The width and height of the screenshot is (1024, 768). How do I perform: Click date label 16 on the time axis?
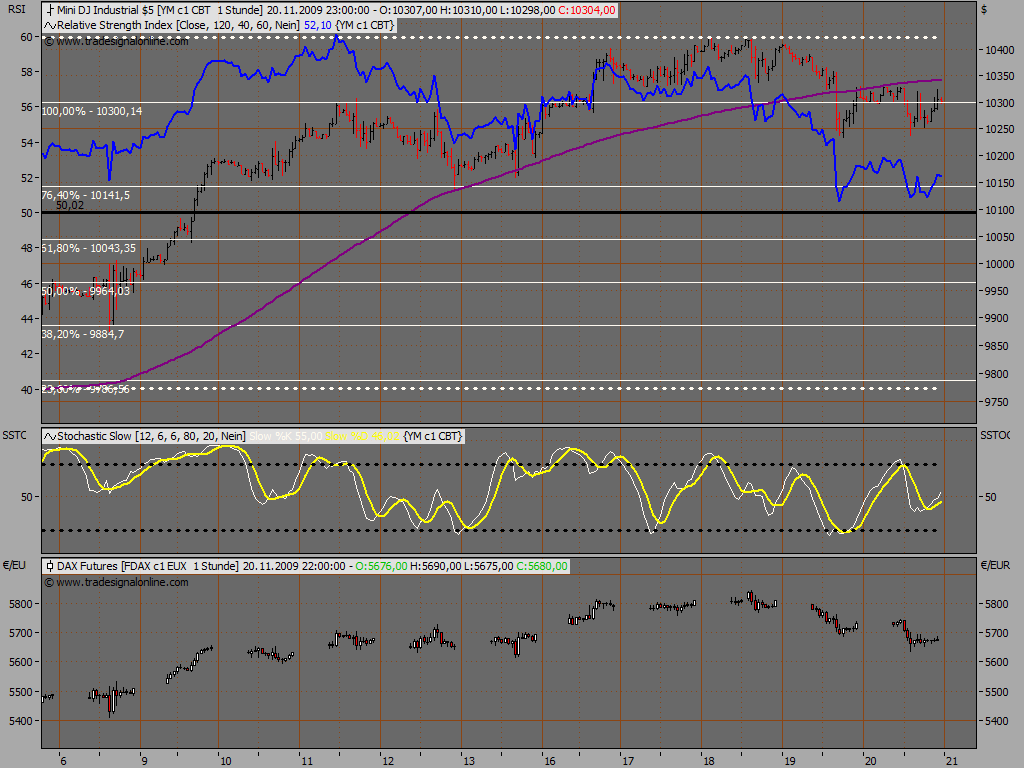tap(550, 761)
